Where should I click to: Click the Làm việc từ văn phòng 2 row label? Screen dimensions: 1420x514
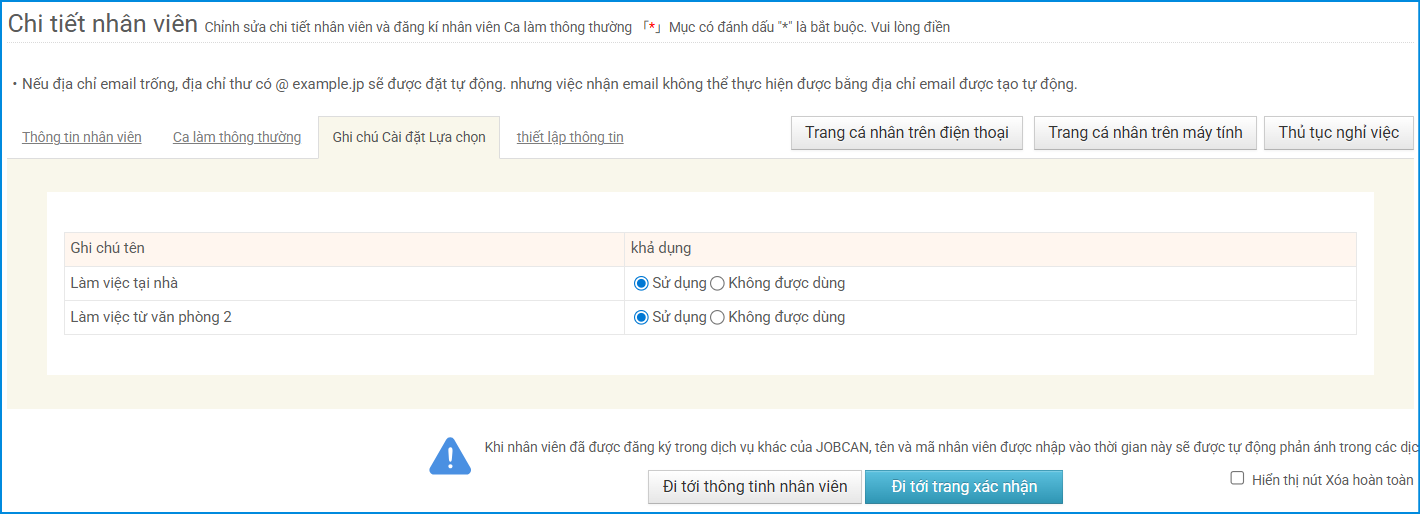(151, 317)
